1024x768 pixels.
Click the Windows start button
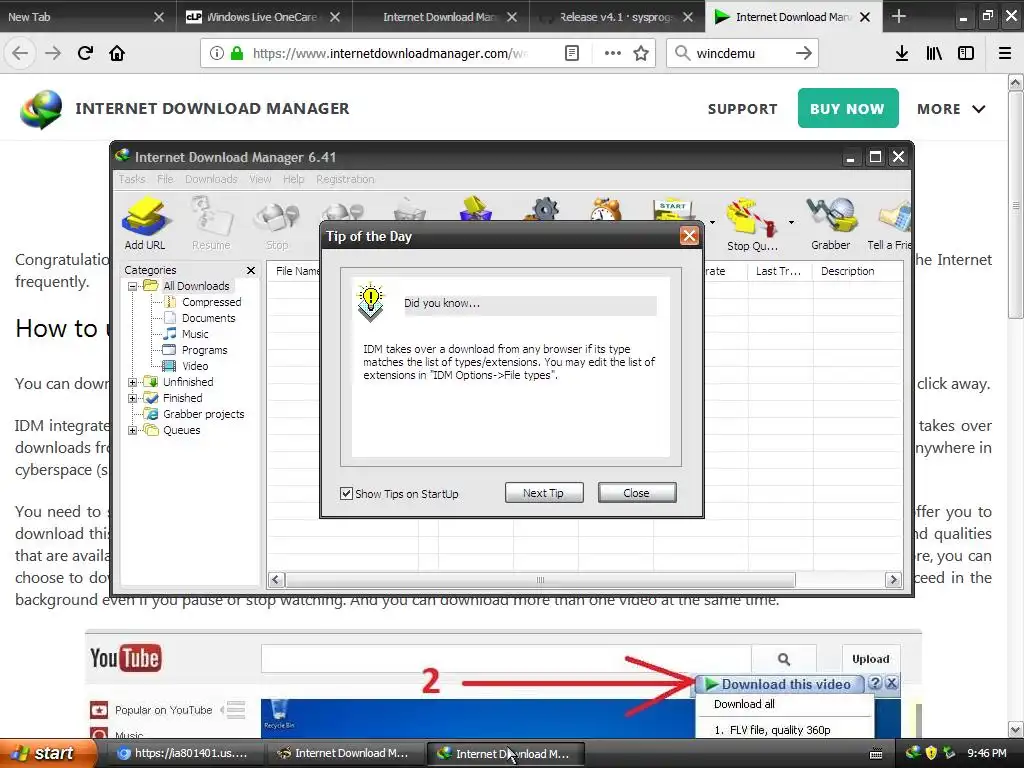46,753
